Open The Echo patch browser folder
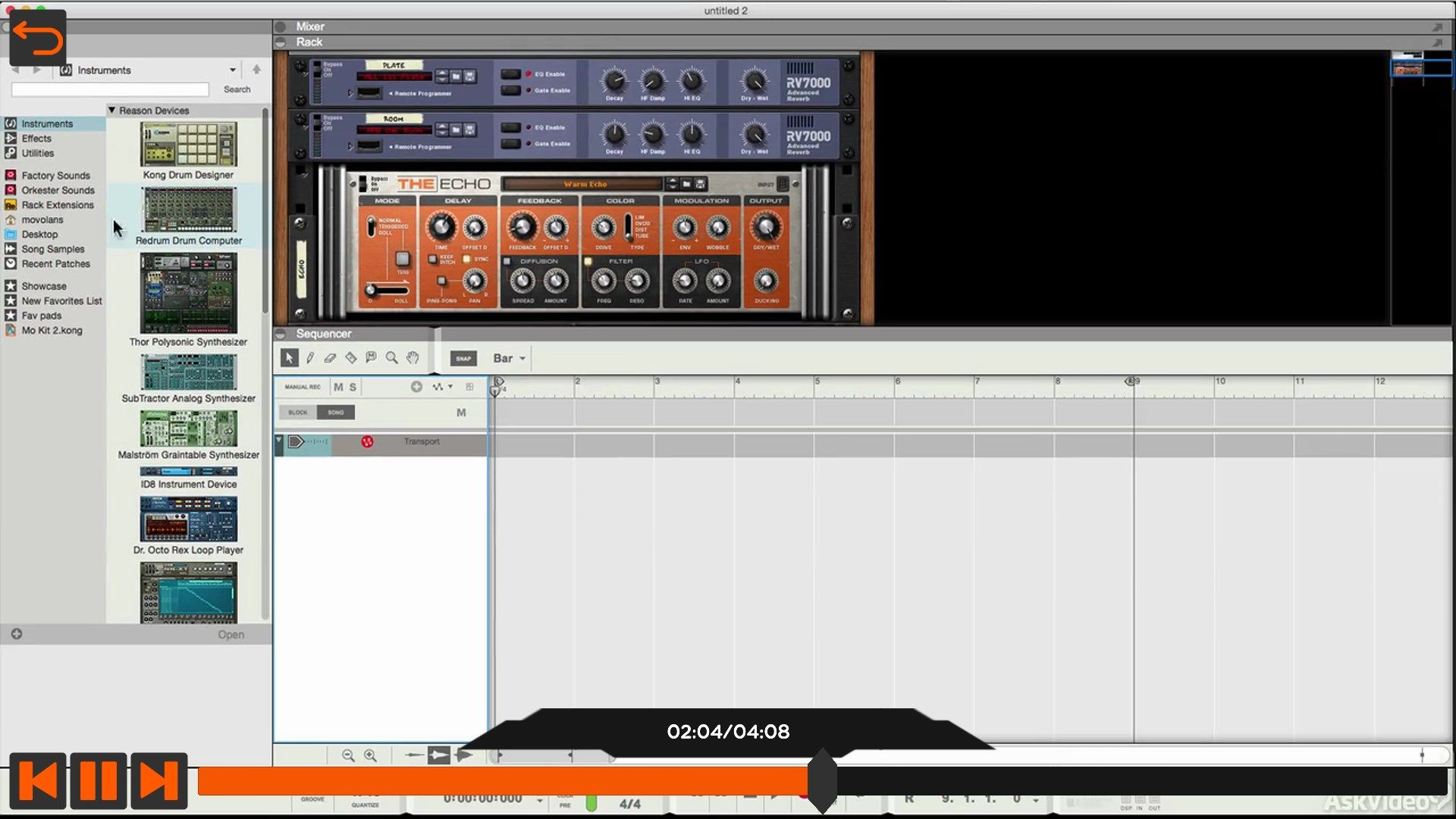This screenshot has height=819, width=1456. coord(686,184)
